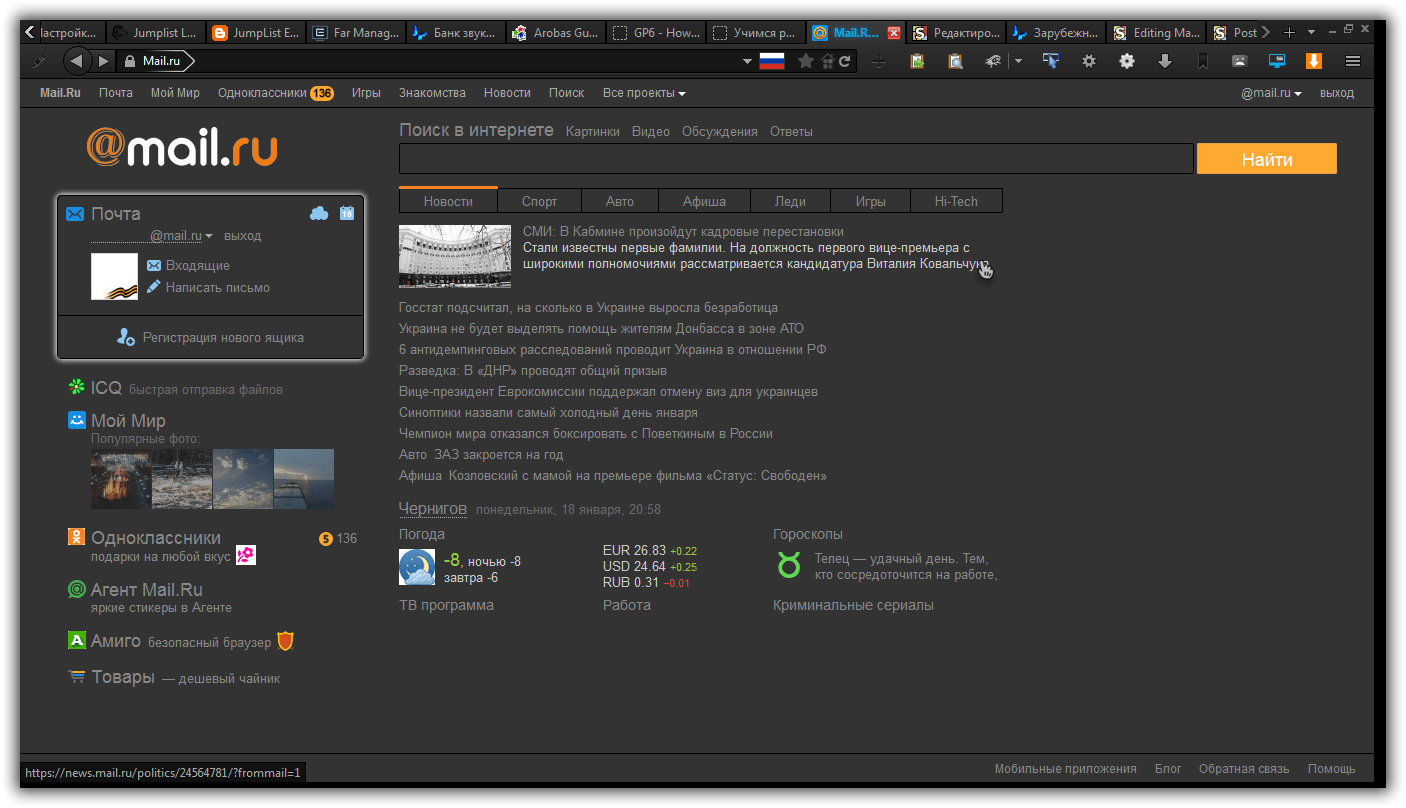This screenshot has height=808, width=1406.
Task: Click the Амиго green browser icon
Action: point(77,640)
